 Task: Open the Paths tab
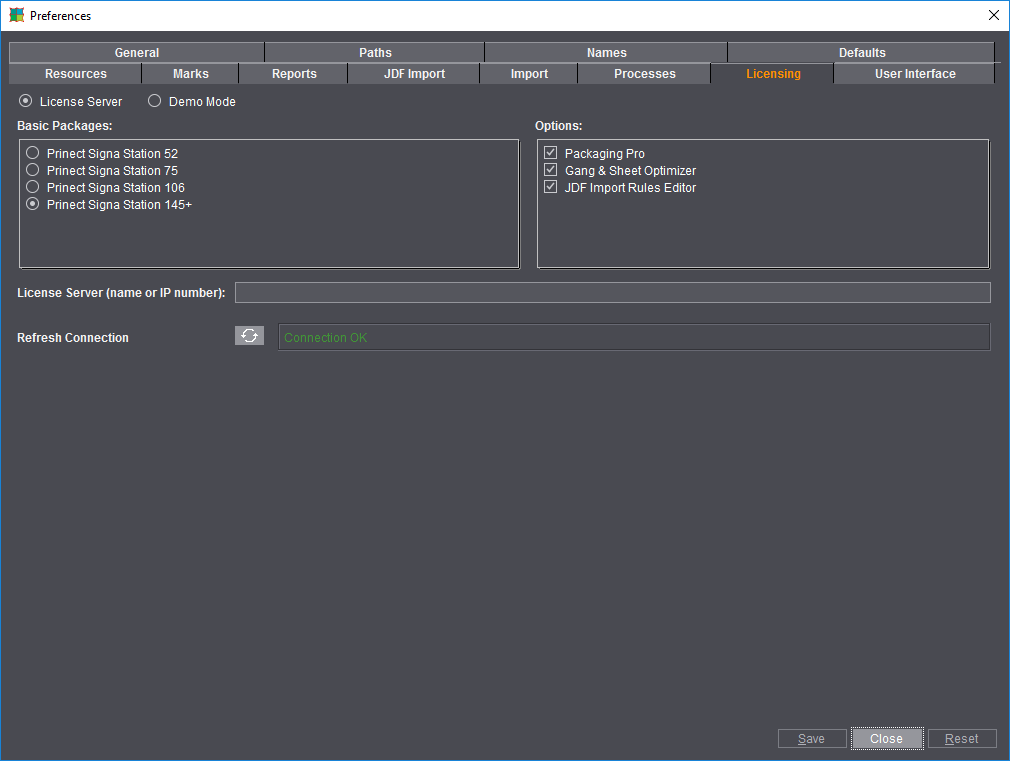click(x=375, y=52)
